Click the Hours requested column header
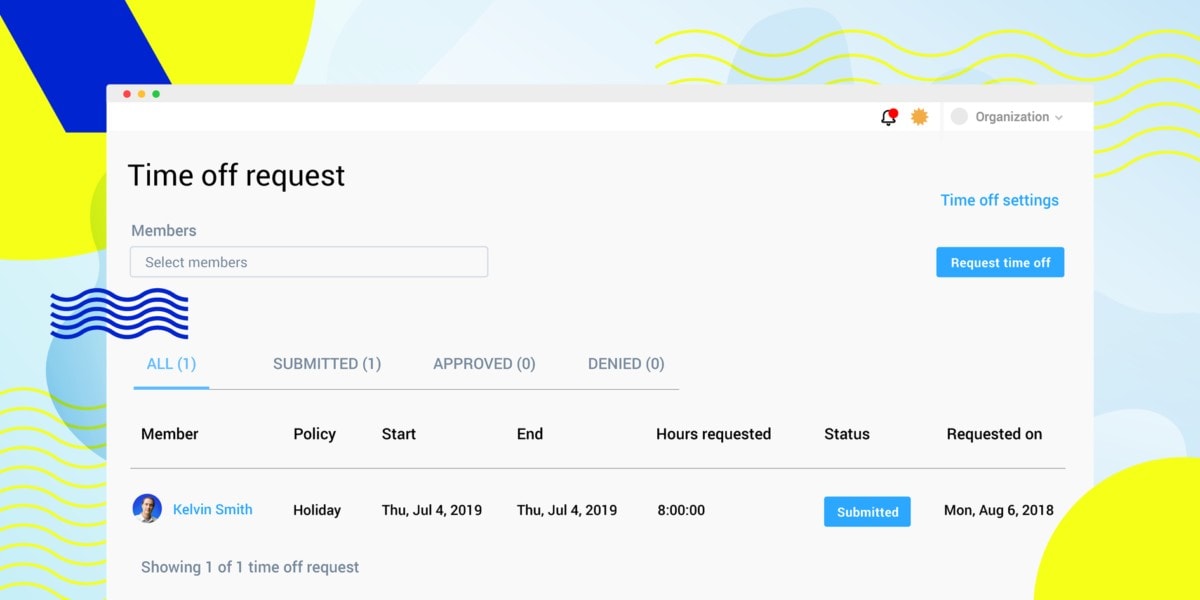 tap(713, 434)
